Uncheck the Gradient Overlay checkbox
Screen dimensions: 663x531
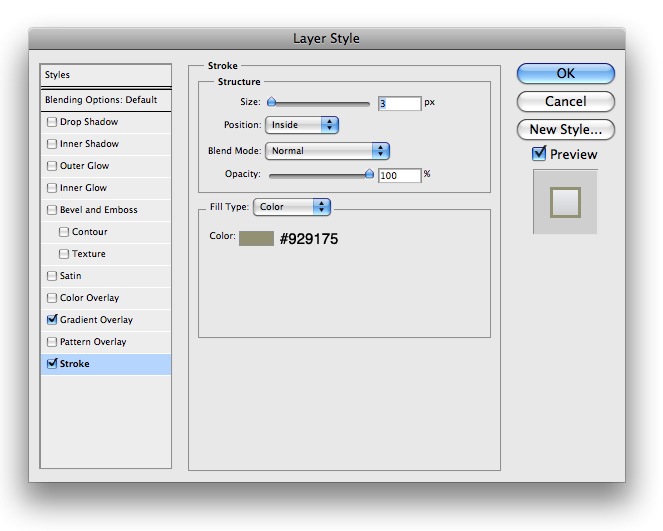52,320
